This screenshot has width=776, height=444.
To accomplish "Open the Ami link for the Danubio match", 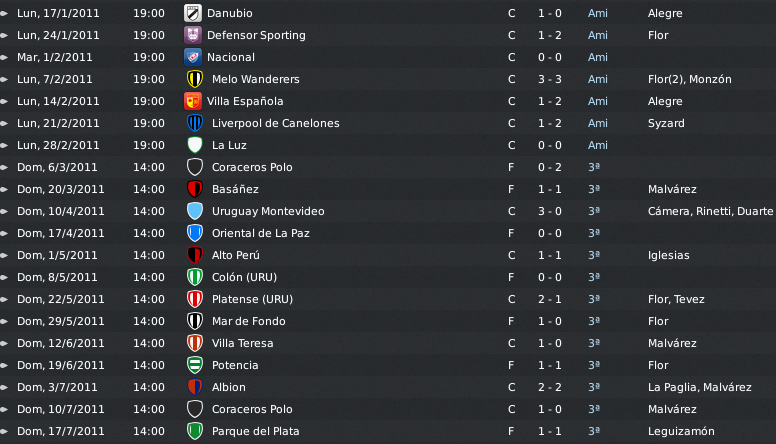I will tap(597, 13).
